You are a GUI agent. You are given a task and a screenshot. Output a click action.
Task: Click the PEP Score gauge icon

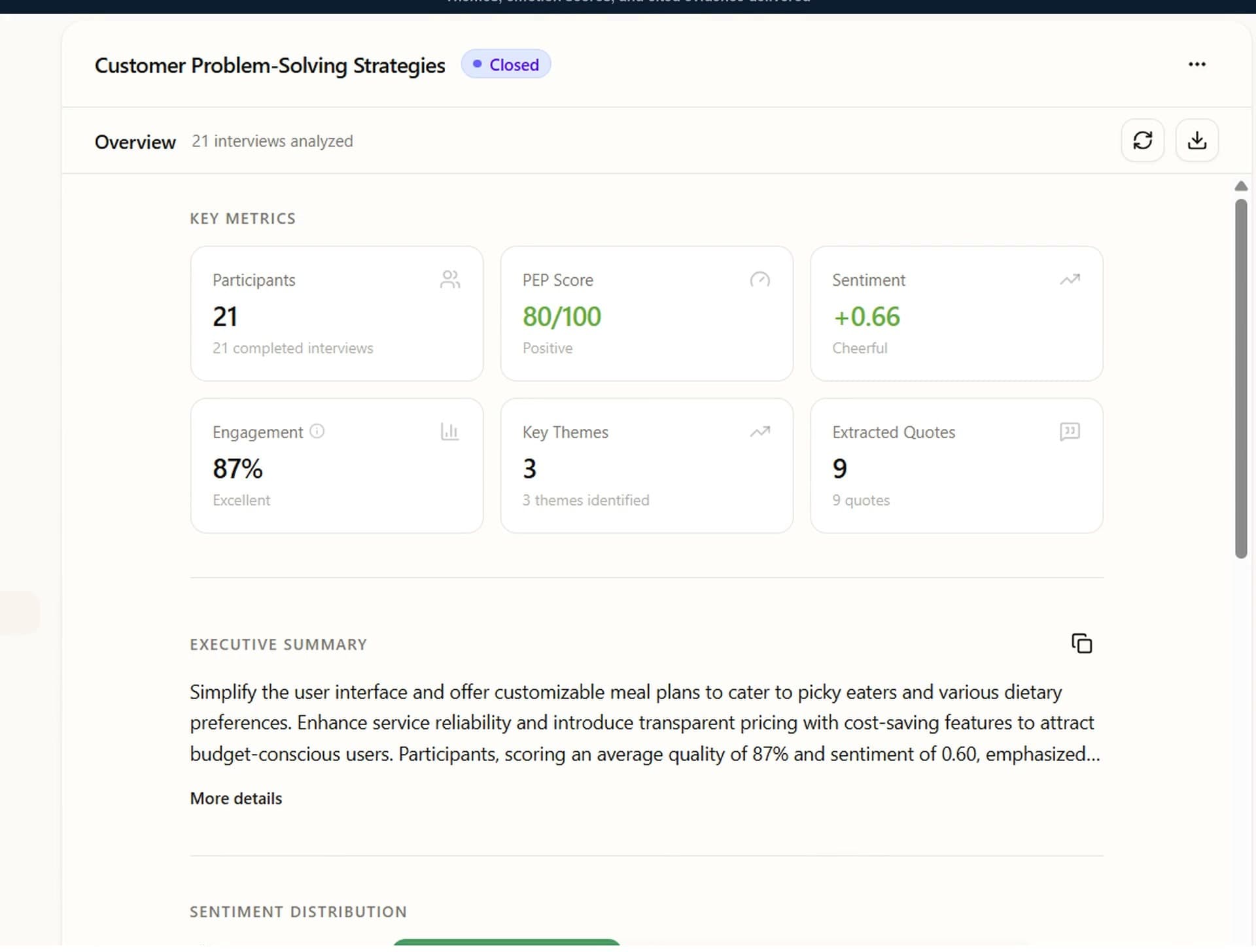tap(760, 279)
